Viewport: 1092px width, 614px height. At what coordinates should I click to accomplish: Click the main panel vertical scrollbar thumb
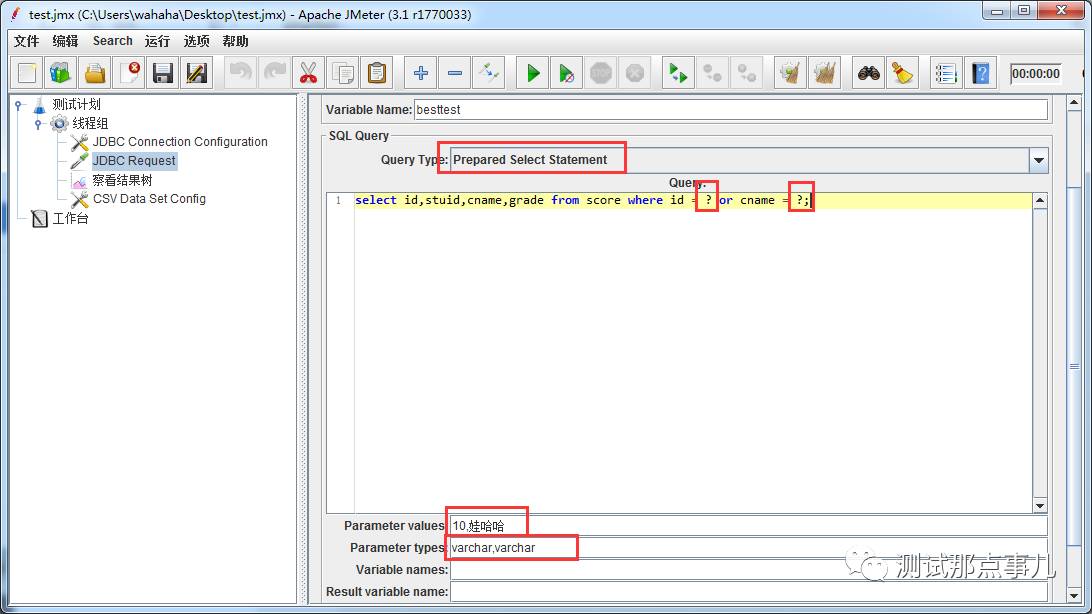click(1074, 366)
